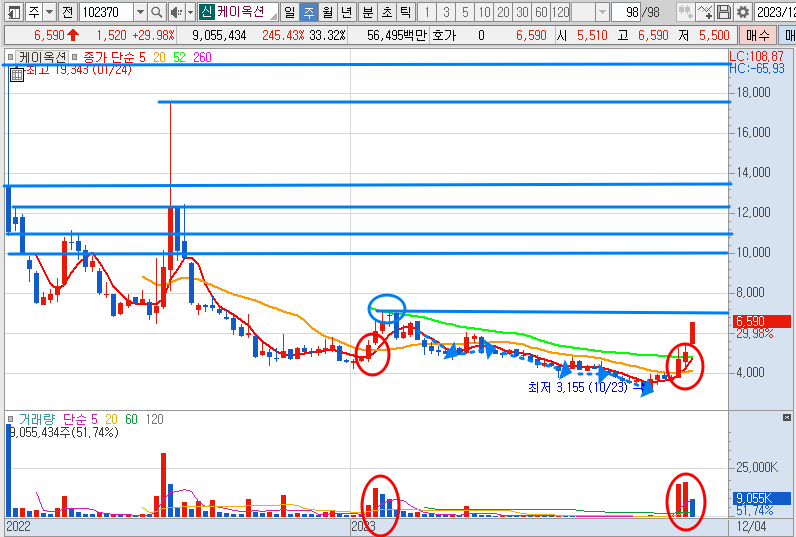
Task: Switch to the monthly 월 chart period
Action: pyautogui.click(x=327, y=12)
